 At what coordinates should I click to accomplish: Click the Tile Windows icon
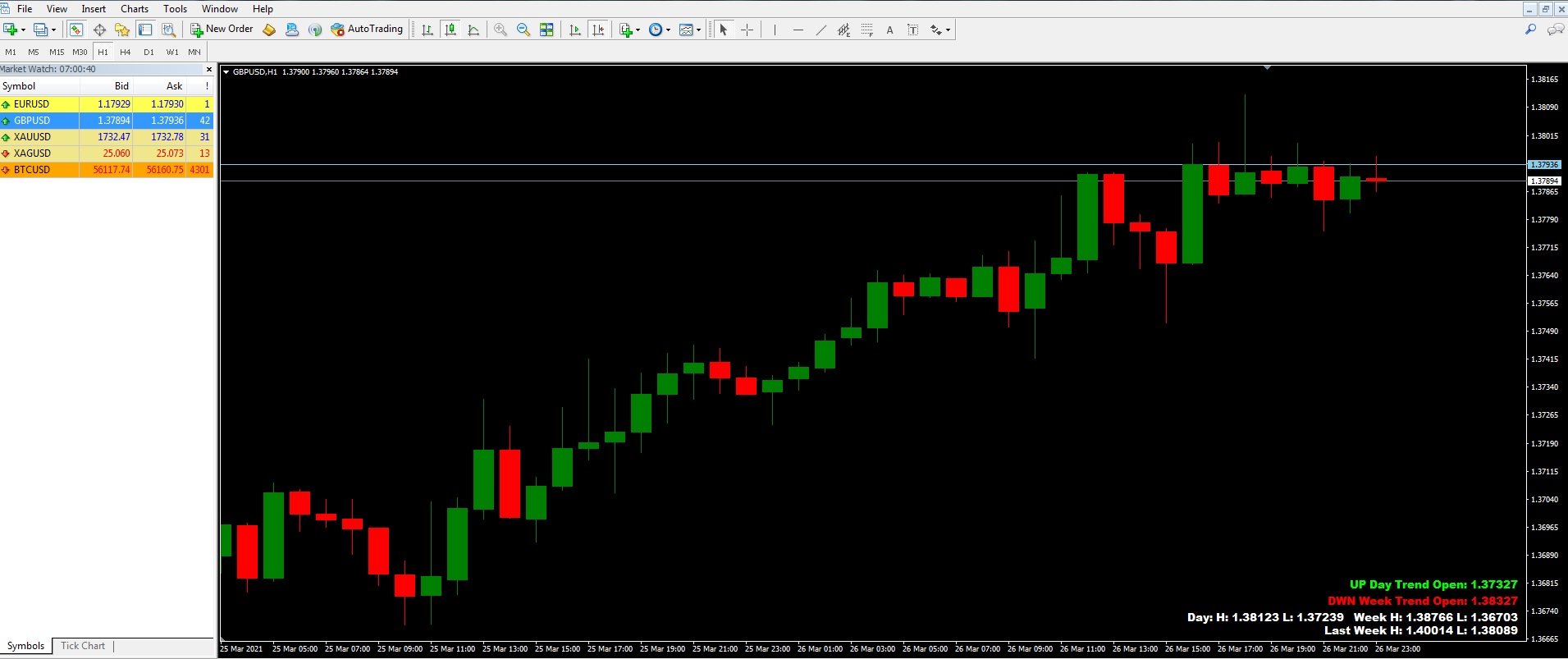click(546, 30)
